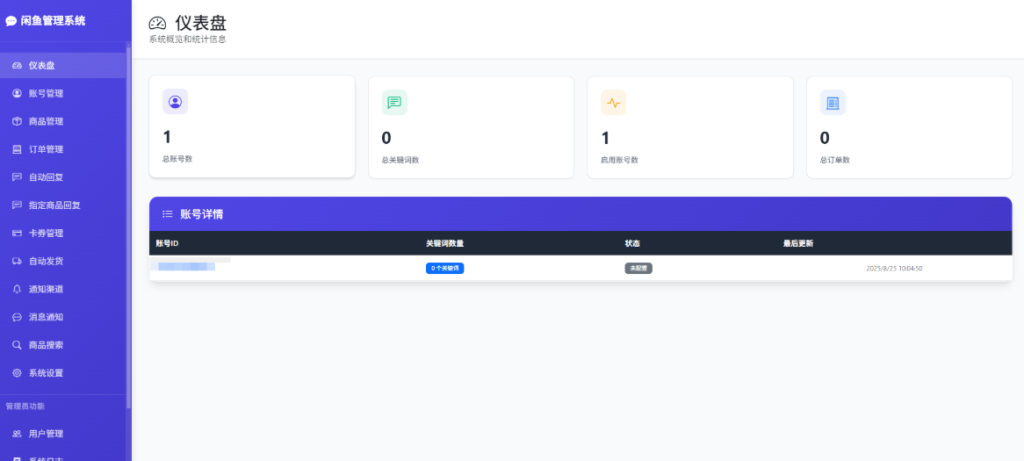Click the 自动发货 truck icon
The image size is (1024, 461).
16,262
